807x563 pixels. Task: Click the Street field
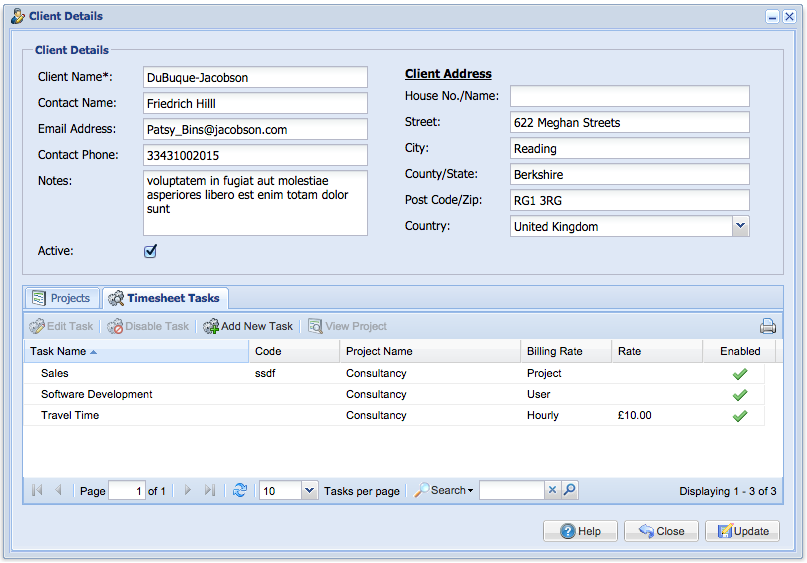629,122
